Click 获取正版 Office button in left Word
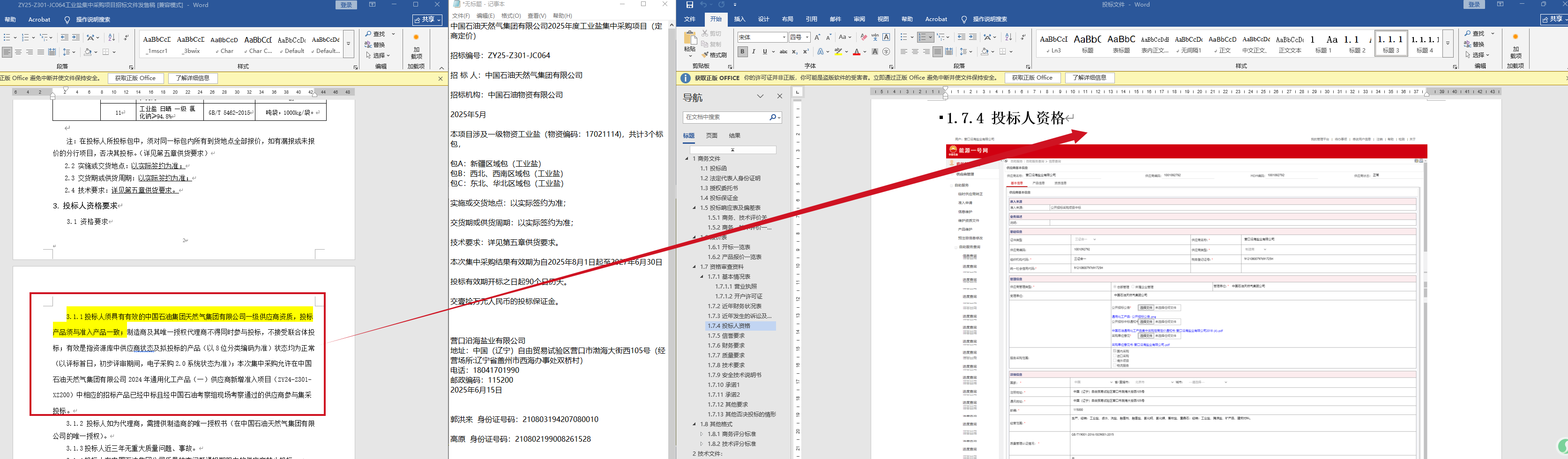Screen dimensions: 1568x459 [x=135, y=78]
